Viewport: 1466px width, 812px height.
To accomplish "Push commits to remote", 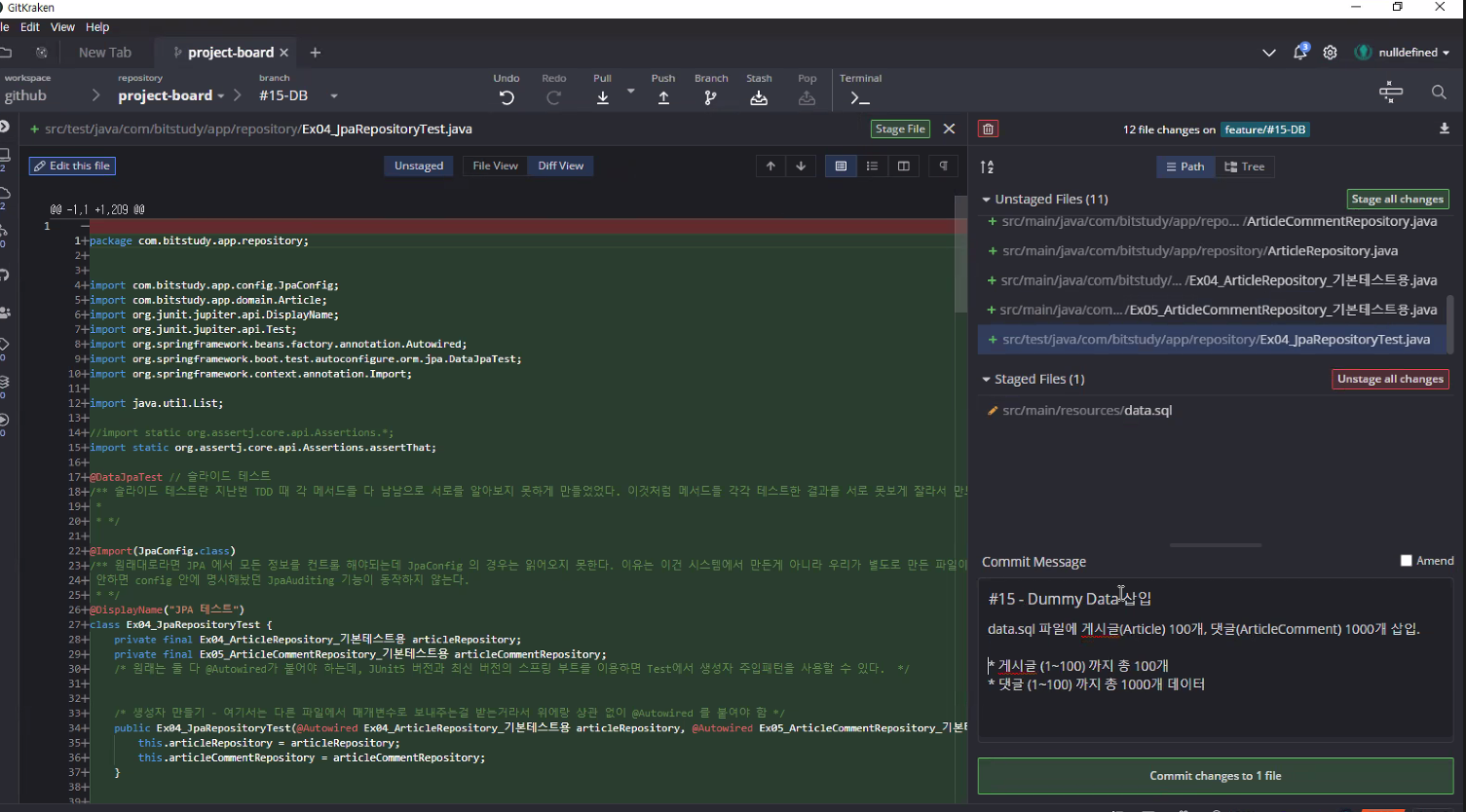I will (663, 90).
